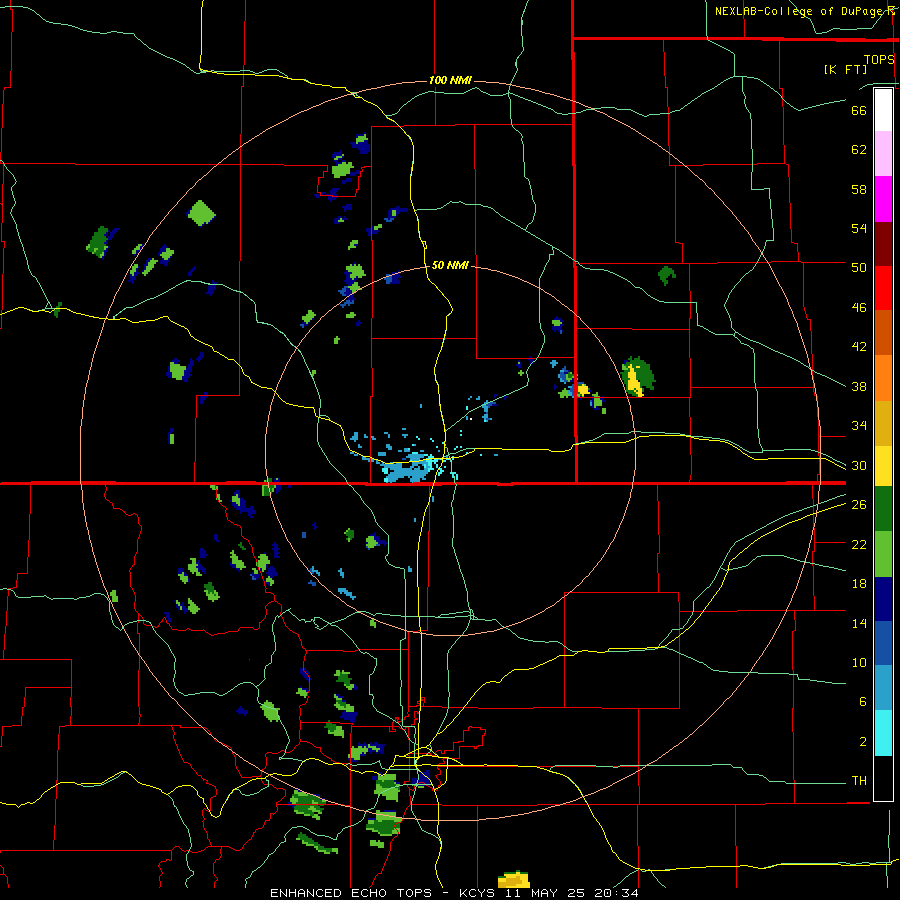This screenshot has width=900, height=900.
Task: Click the legend value '62'
Action: pyautogui.click(x=859, y=150)
